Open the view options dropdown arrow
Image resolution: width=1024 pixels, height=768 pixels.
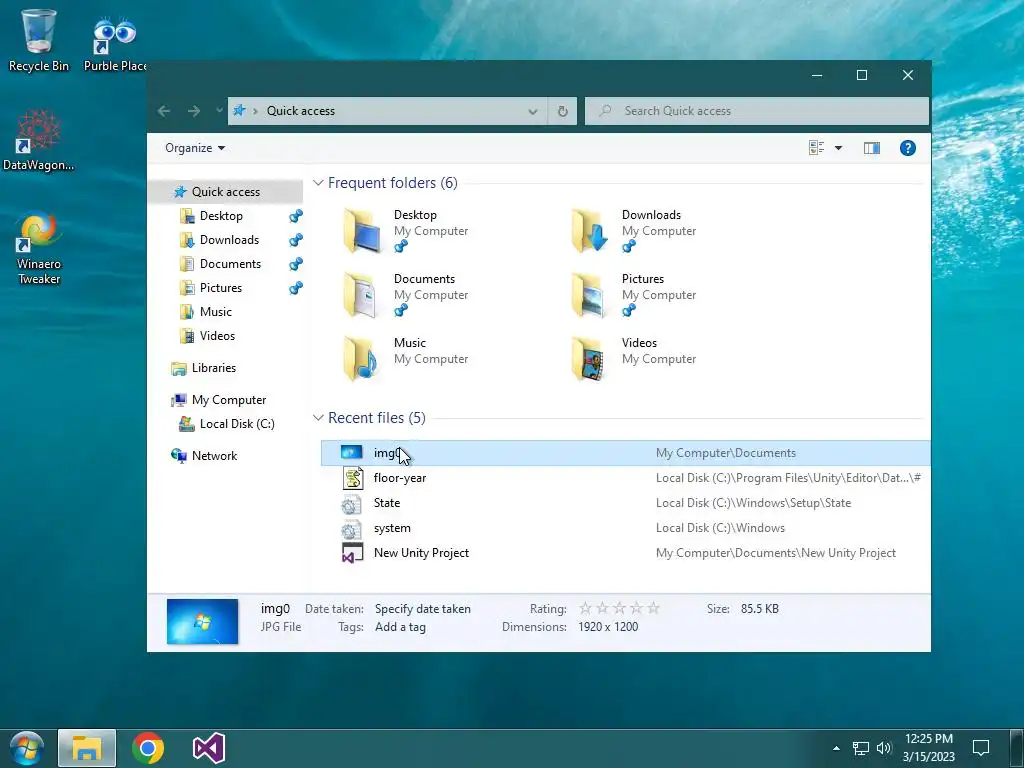click(839, 148)
